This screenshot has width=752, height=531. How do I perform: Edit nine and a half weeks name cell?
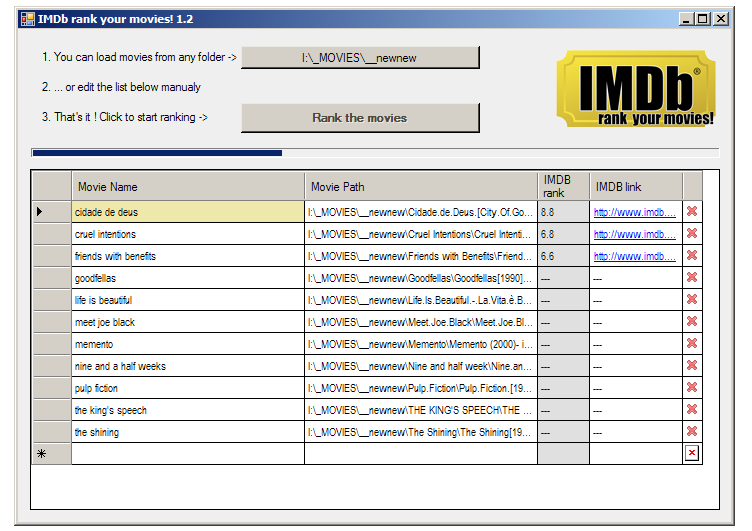(x=188, y=366)
